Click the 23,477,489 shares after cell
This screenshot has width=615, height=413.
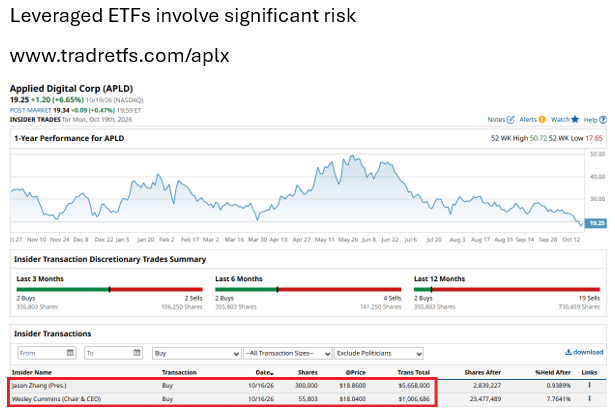(x=485, y=399)
